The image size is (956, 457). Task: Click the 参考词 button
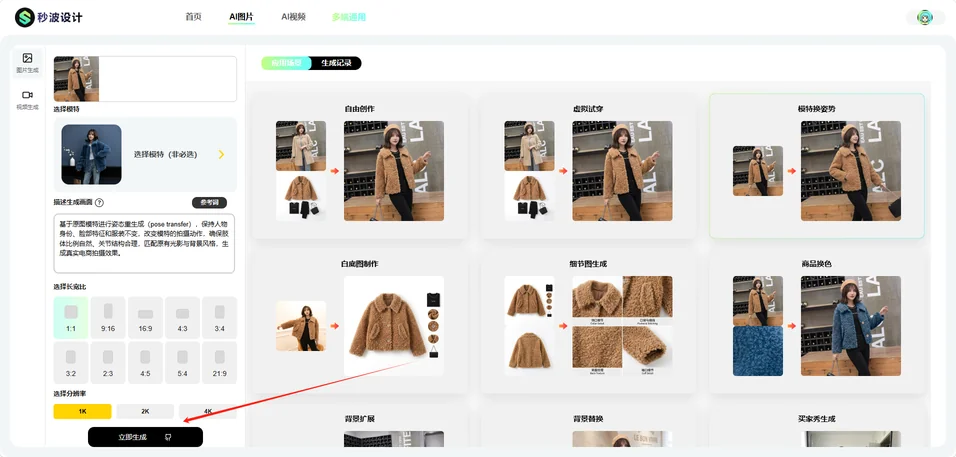209,202
